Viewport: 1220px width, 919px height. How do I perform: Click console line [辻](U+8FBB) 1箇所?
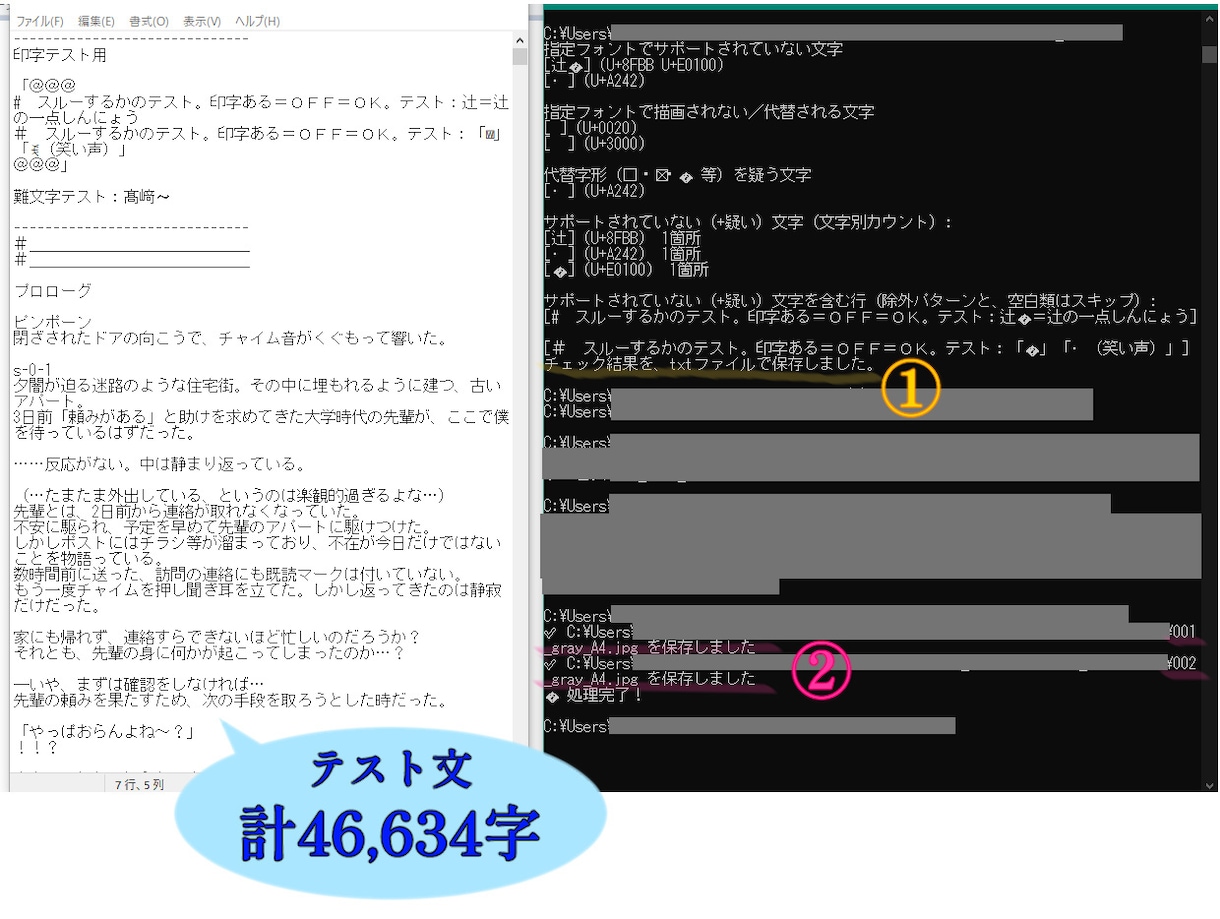click(x=622, y=237)
